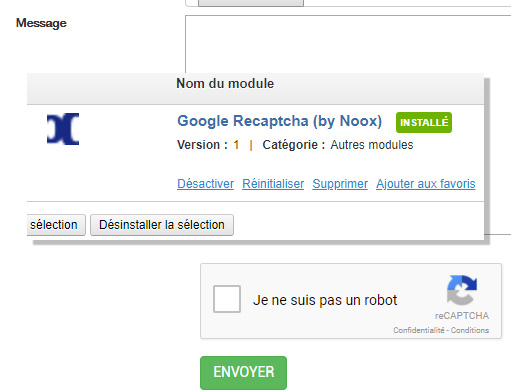
Task: Click Désinstaller la sélection button
Action: pyautogui.click(x=162, y=225)
